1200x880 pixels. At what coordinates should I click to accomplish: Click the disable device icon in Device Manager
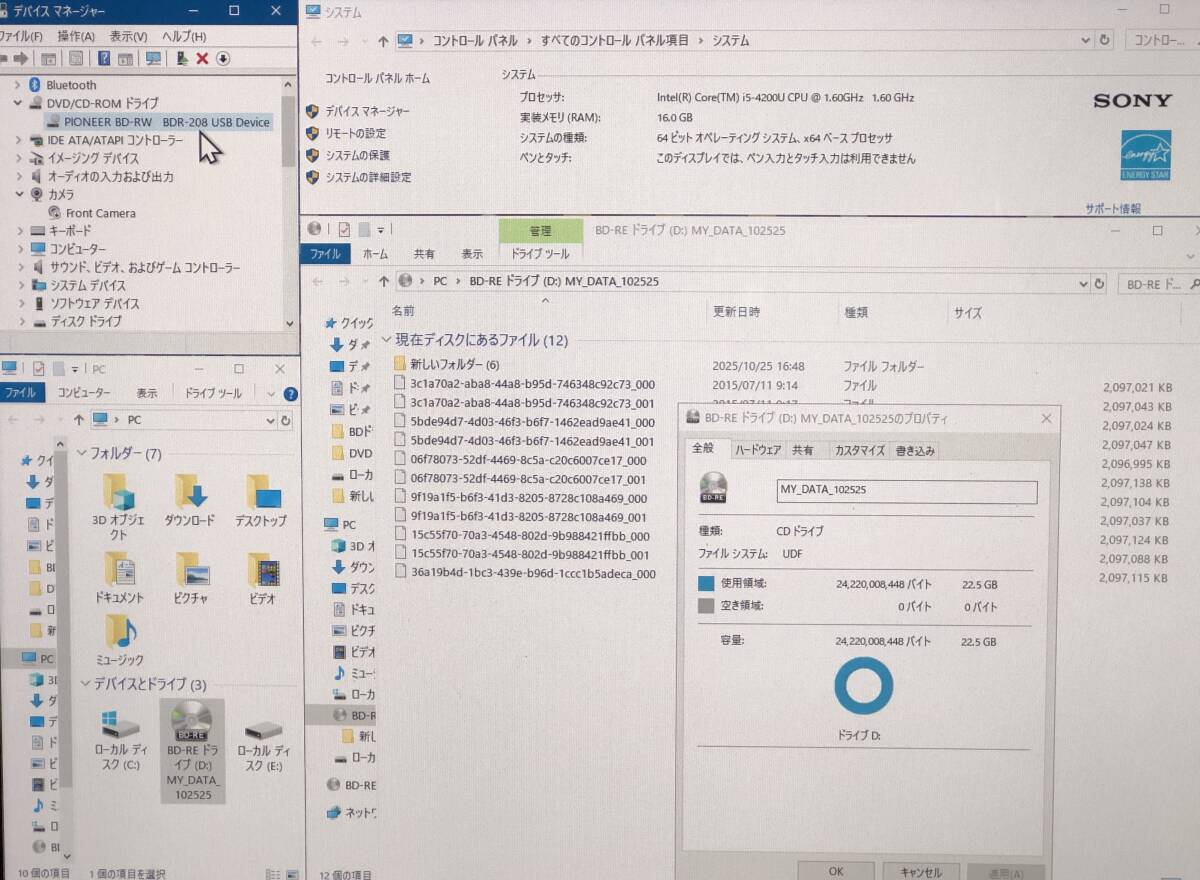222,58
